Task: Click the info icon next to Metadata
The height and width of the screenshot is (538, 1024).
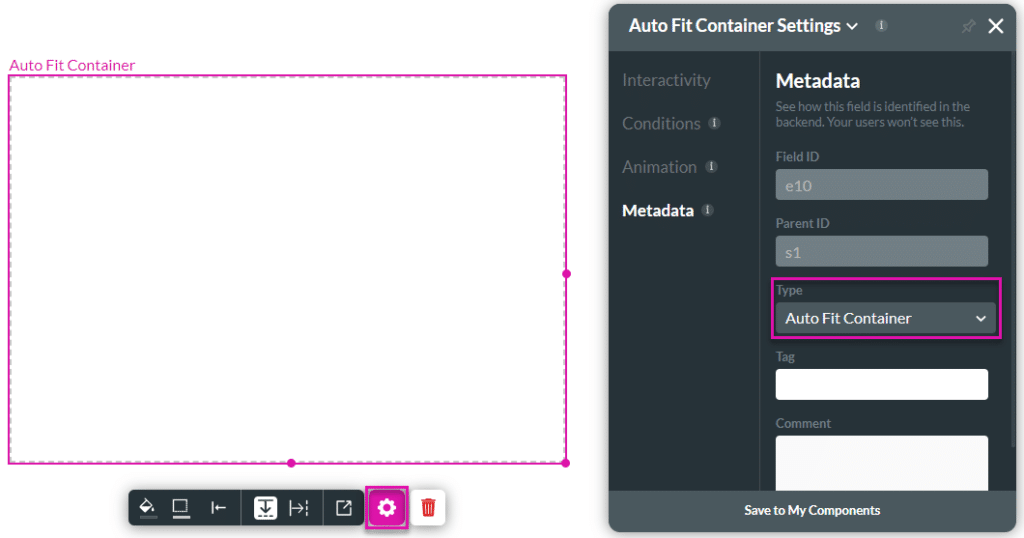Action: (x=708, y=210)
